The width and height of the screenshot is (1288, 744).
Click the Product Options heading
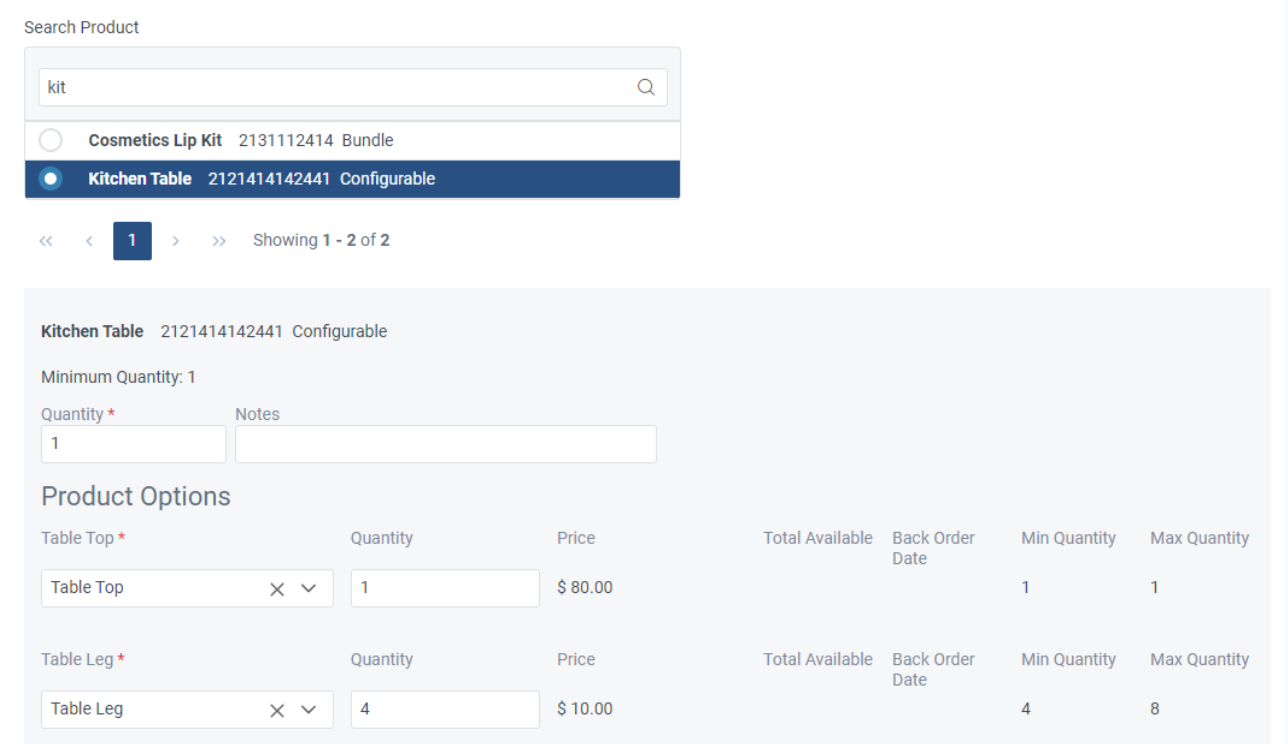tap(136, 496)
